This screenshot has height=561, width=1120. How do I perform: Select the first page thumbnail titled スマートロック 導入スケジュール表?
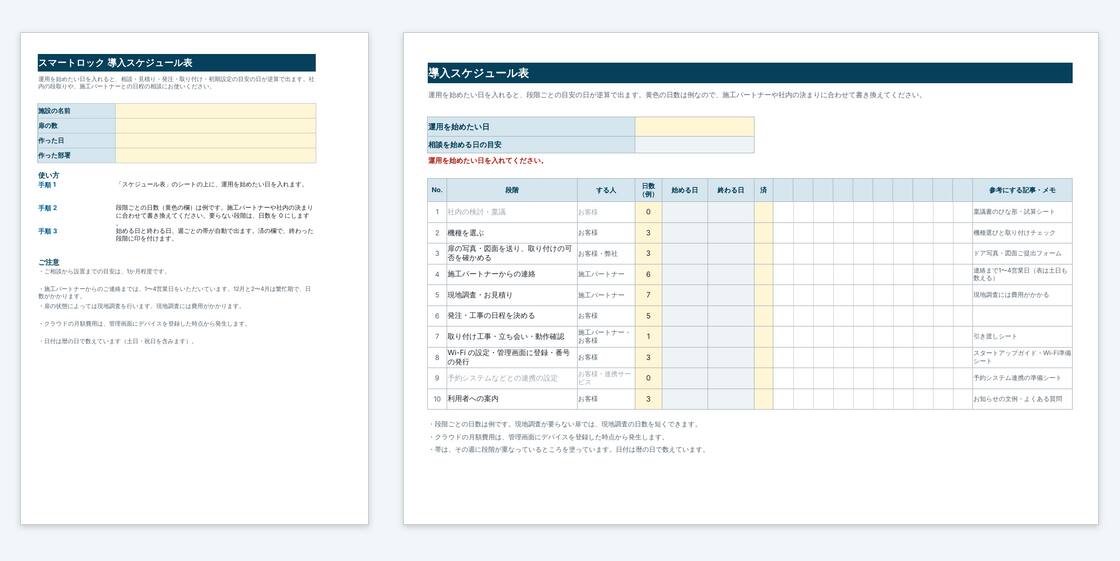[x=194, y=278]
